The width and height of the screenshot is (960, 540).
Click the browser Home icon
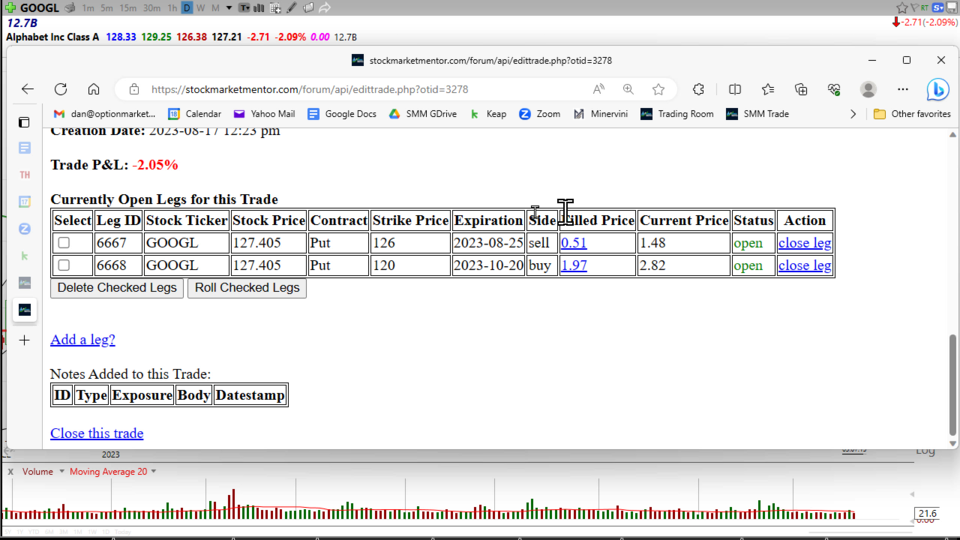[x=93, y=89]
